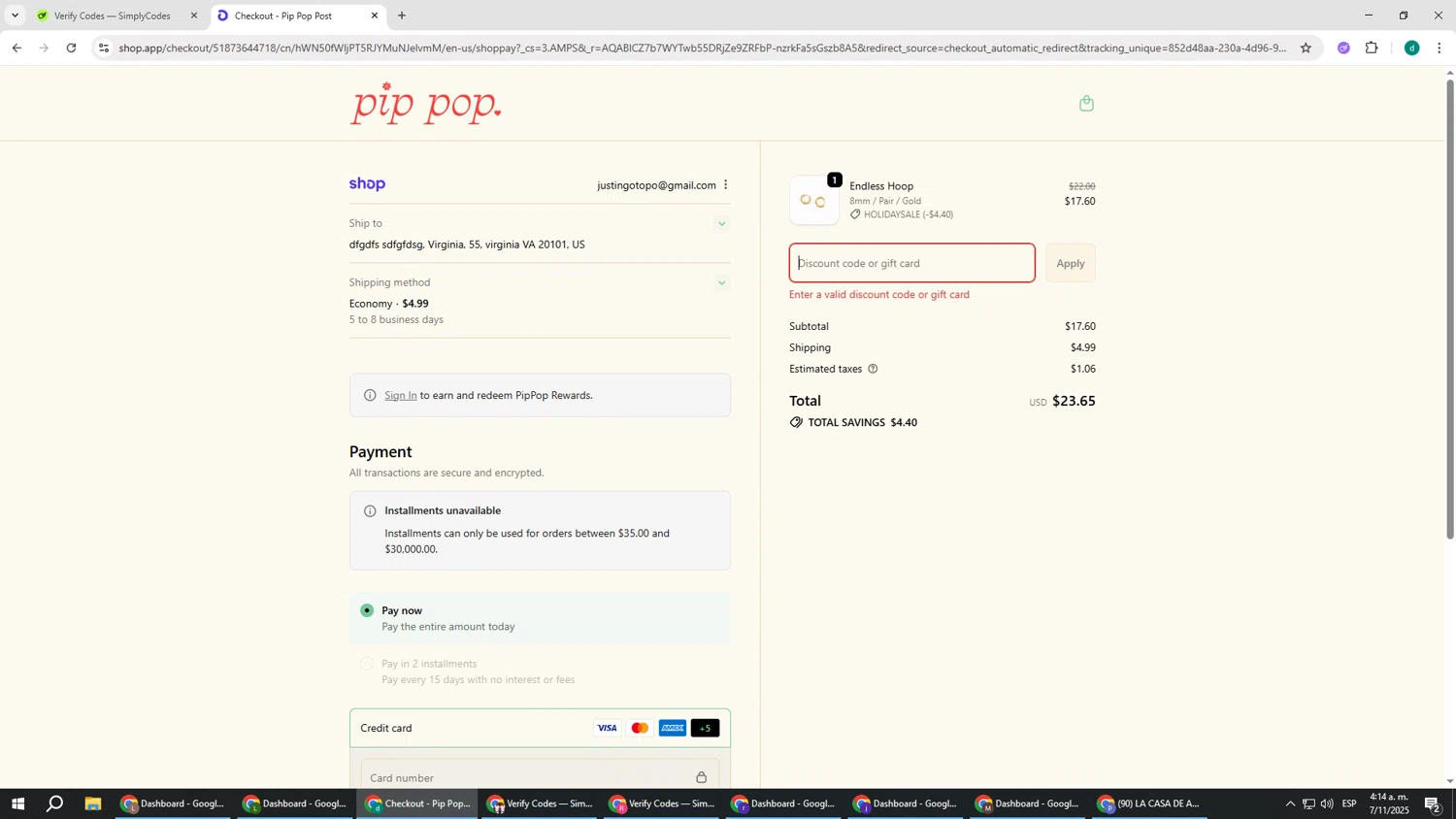This screenshot has width=1456, height=819.
Task: Click email justingotopo@gmail.com
Action: (x=656, y=185)
